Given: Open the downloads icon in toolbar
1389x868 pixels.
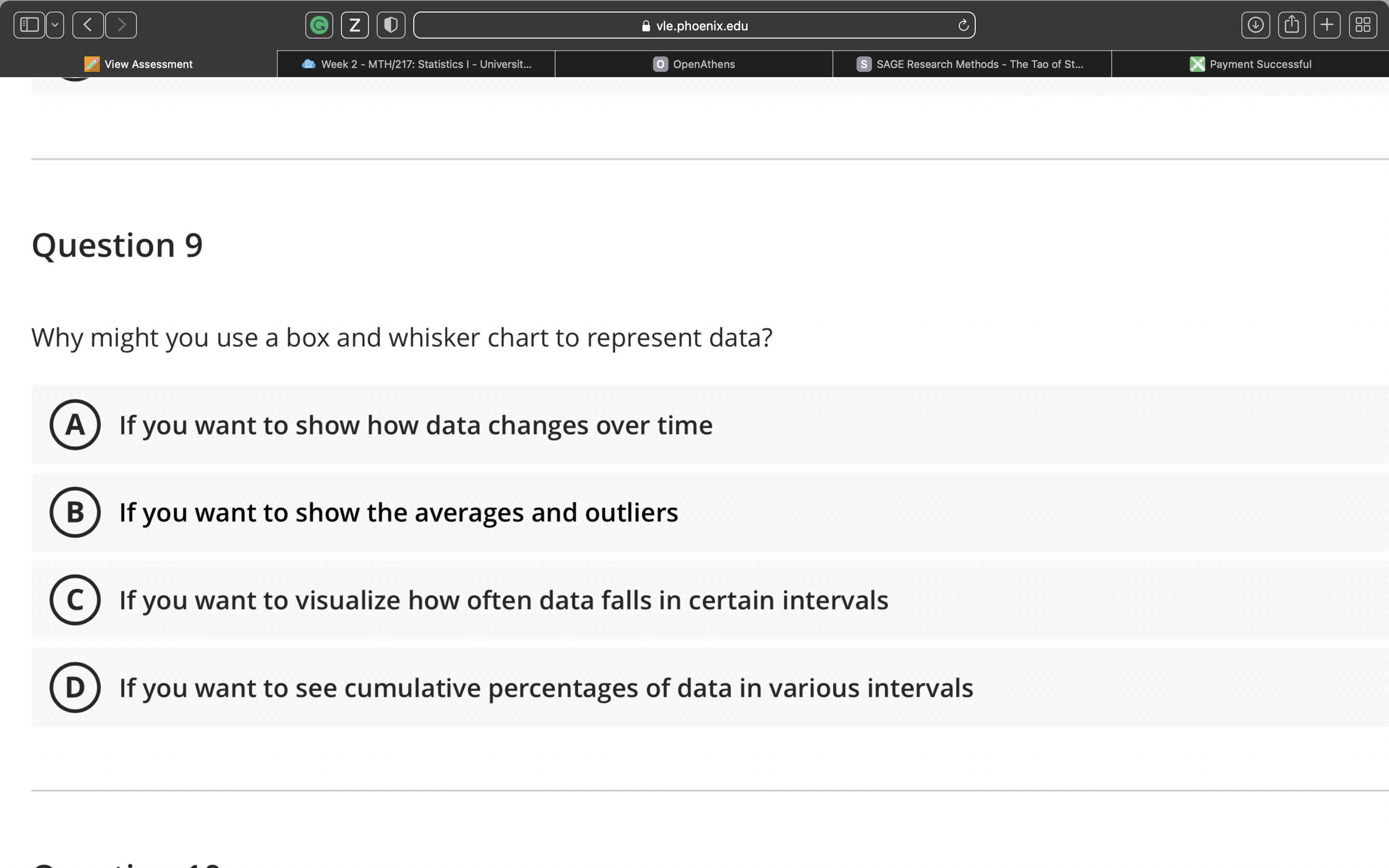Looking at the screenshot, I should (1255, 25).
